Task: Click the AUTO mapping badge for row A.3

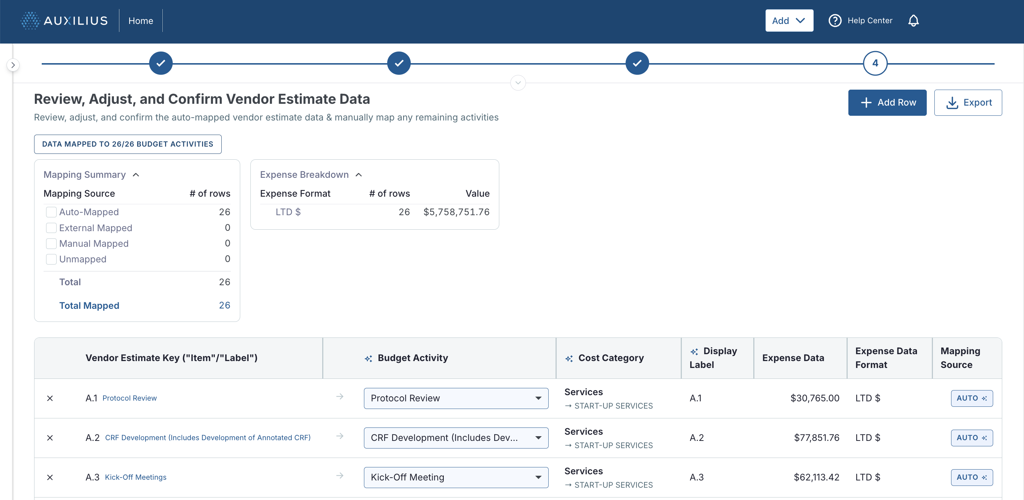Action: pyautogui.click(x=972, y=477)
